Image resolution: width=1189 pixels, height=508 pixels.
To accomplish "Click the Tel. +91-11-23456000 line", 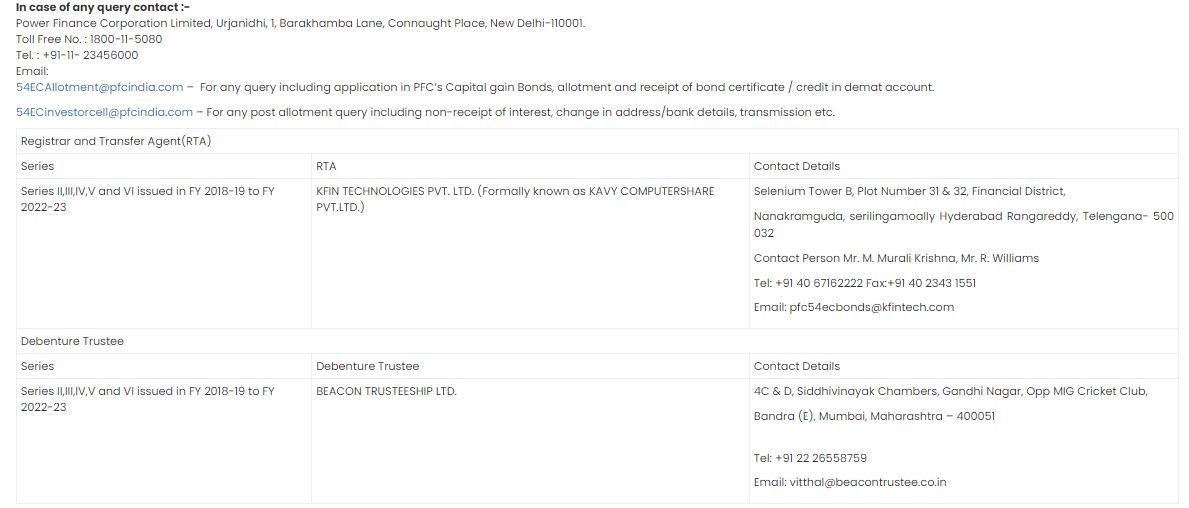I will point(77,55).
